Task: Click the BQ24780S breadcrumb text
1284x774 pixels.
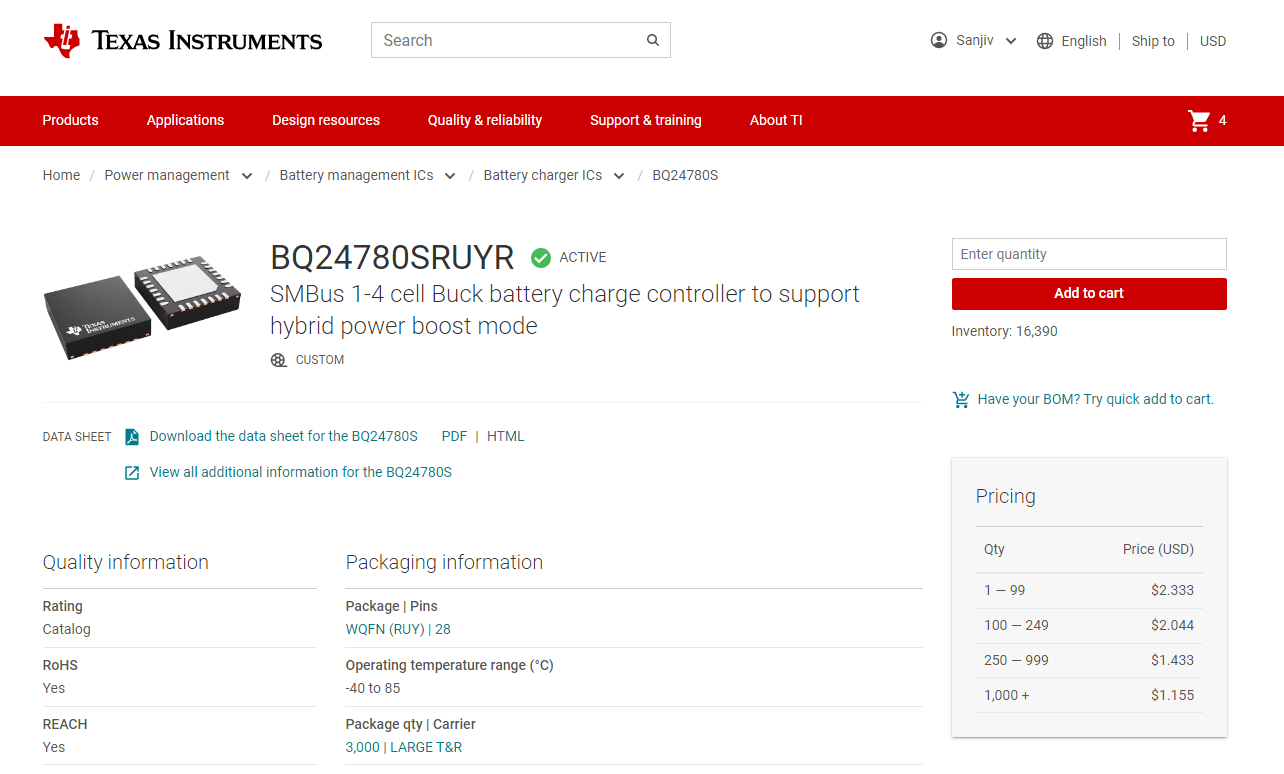Action: tap(685, 175)
